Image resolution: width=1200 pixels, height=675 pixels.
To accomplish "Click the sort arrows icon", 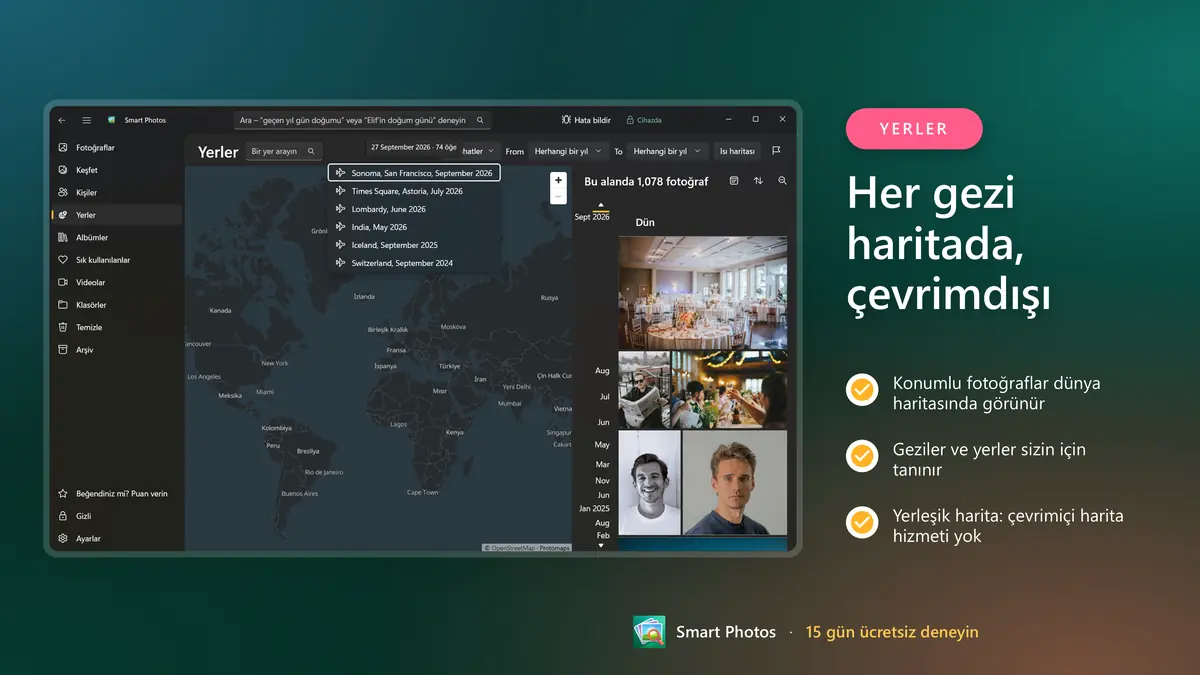I will coord(758,181).
